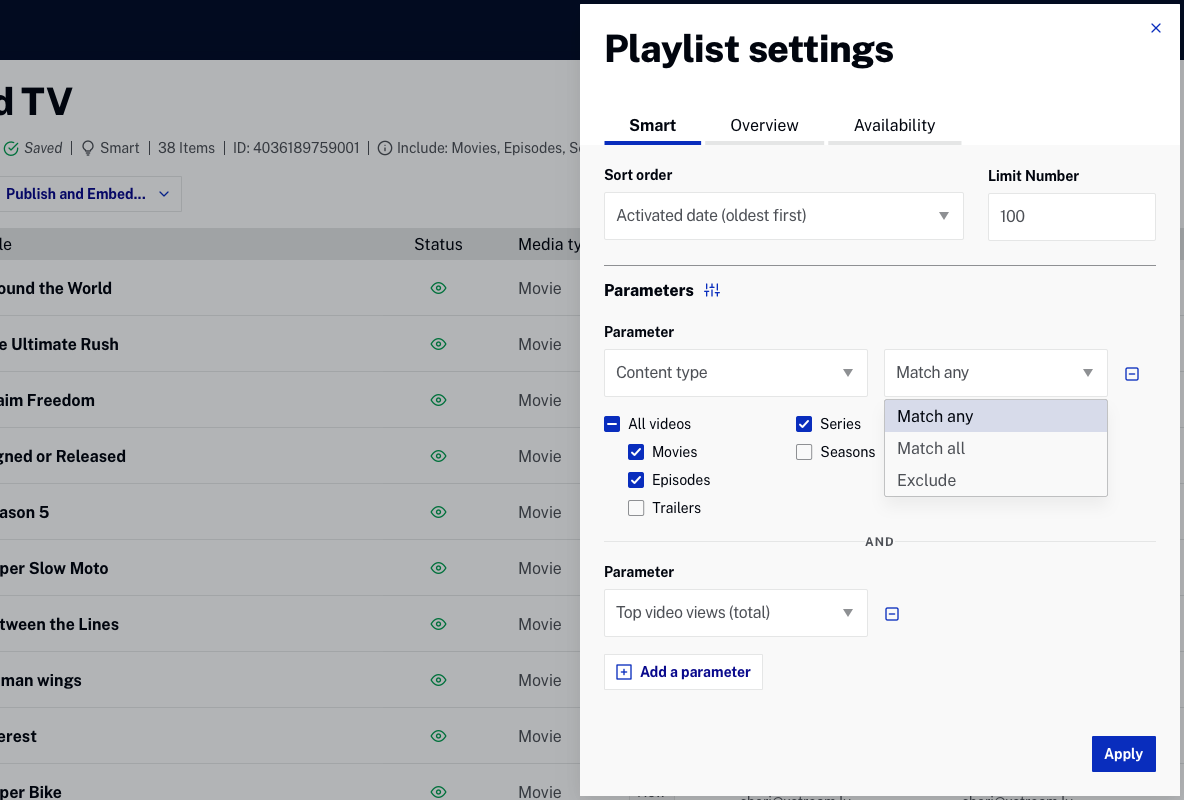Switch to the Overview tab
This screenshot has height=800, width=1184.
tap(764, 125)
